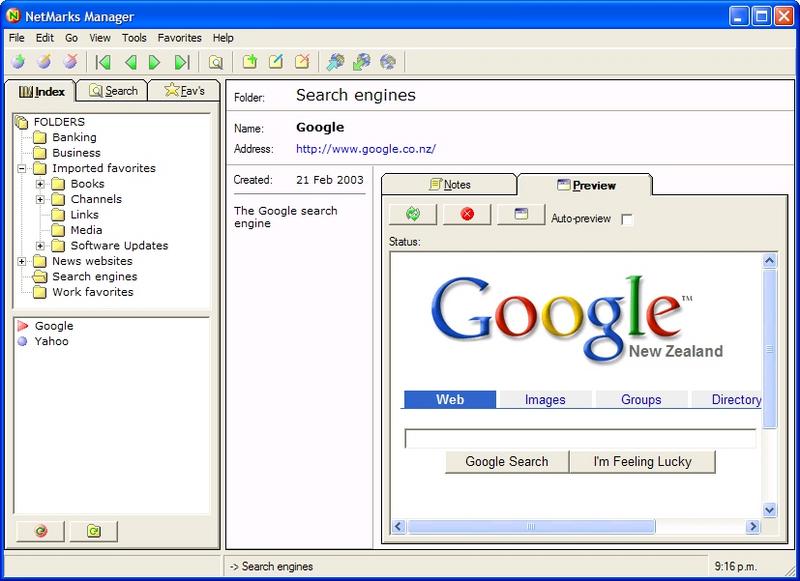Select the Groups tab in preview

(641, 399)
